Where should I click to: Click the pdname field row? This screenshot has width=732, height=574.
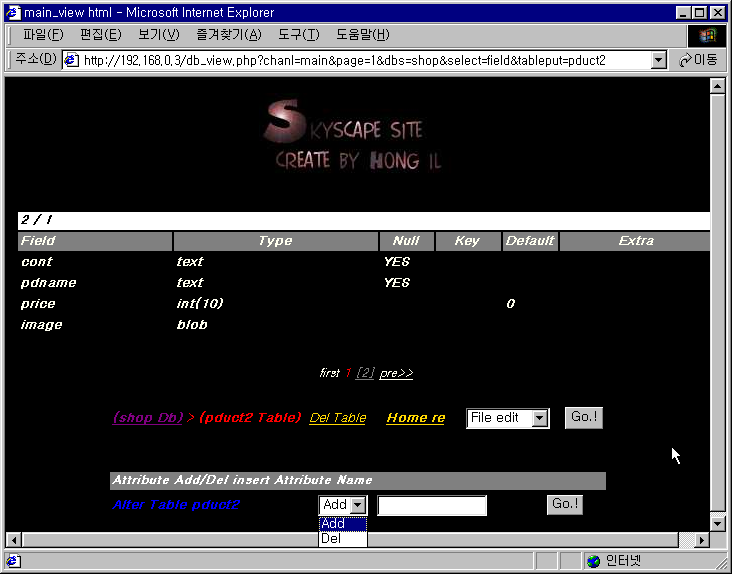[364, 283]
